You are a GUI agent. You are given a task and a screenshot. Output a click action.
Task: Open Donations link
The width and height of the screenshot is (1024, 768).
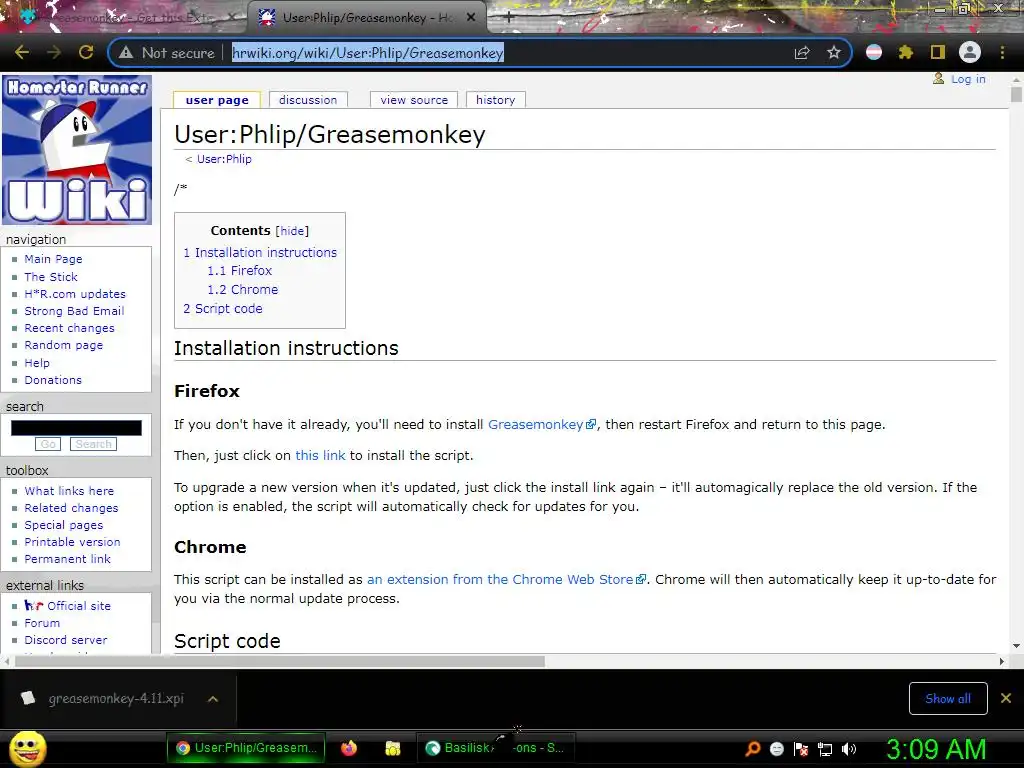point(53,380)
